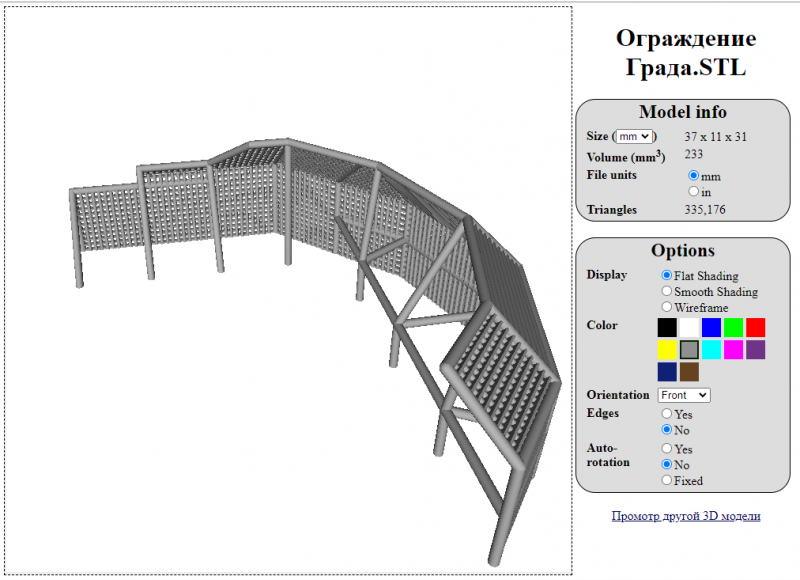Image resolution: width=800 pixels, height=580 pixels.
Task: Select the magenta color swatch
Action: [733, 349]
